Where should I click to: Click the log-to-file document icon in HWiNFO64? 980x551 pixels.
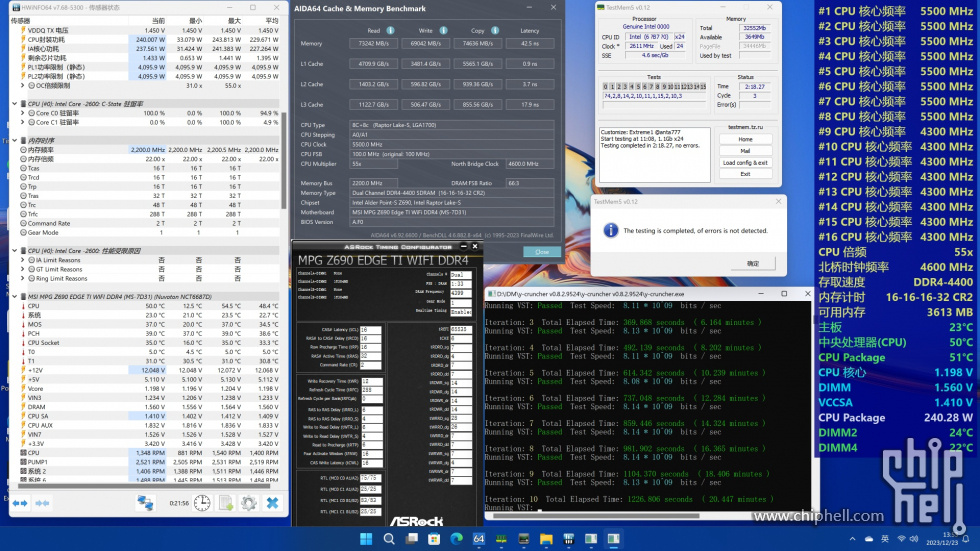click(226, 503)
